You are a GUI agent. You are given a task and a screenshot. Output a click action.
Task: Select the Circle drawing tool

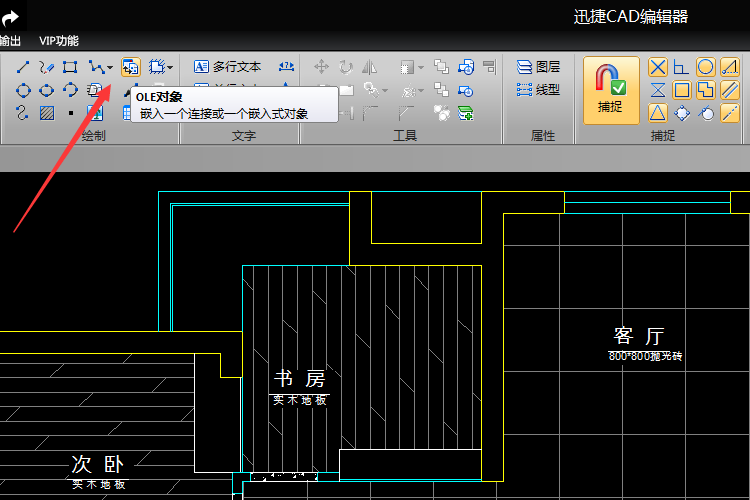point(23,90)
